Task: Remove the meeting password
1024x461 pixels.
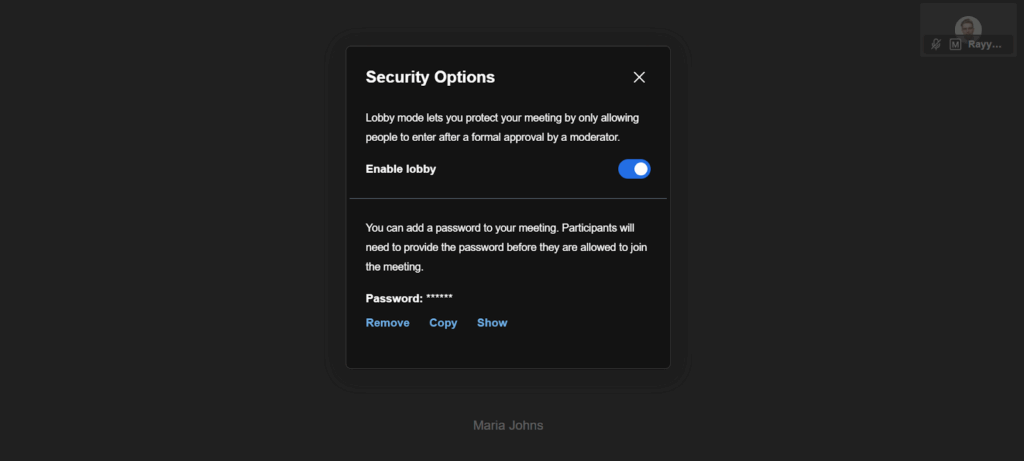Action: click(387, 323)
